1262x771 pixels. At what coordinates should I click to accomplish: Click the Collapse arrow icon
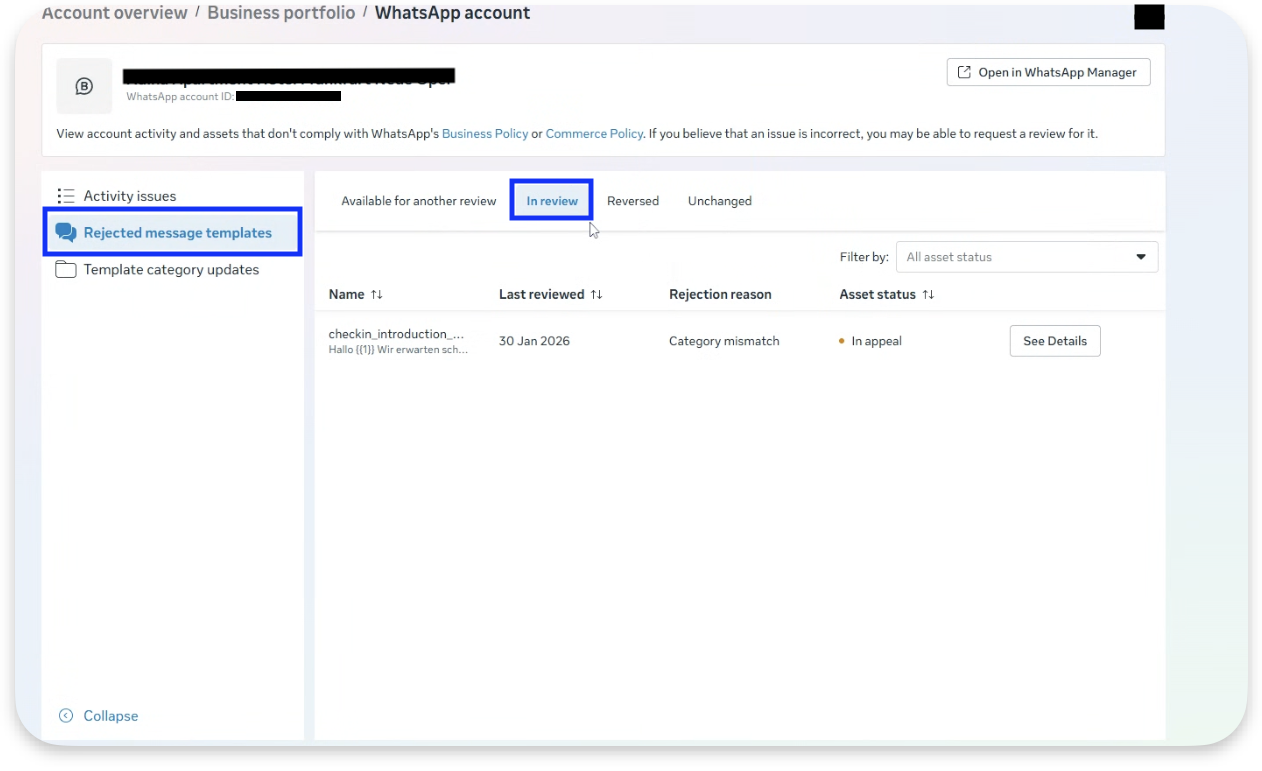[66, 716]
